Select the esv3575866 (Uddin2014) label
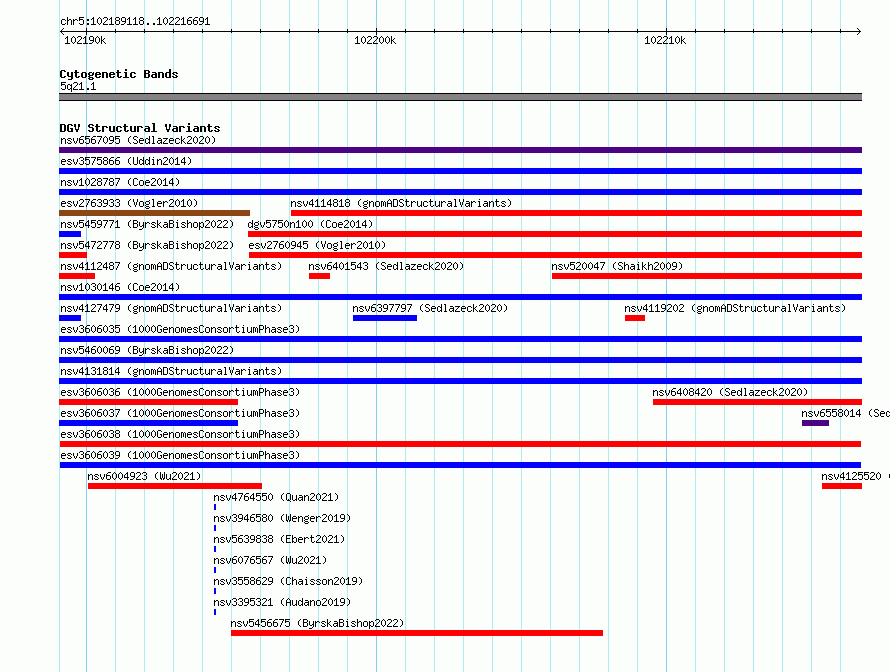 point(126,161)
